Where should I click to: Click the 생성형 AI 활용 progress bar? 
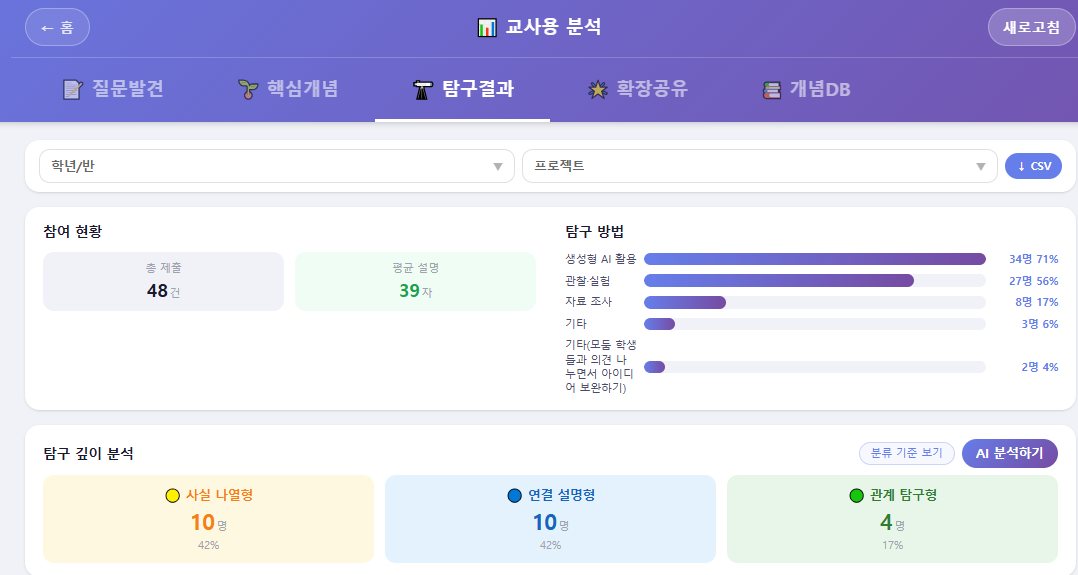815,259
